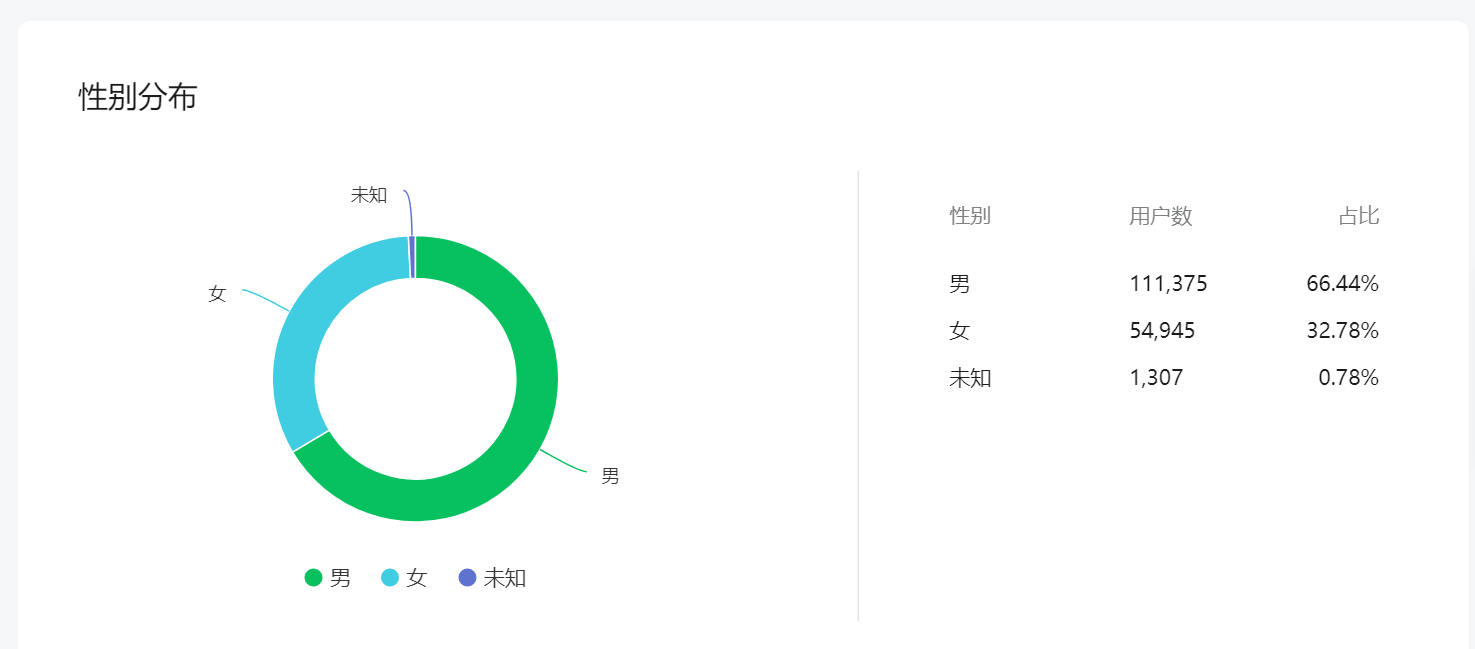Select the 女 label beside the chart
This screenshot has height=649, width=1475.
pos(217,294)
